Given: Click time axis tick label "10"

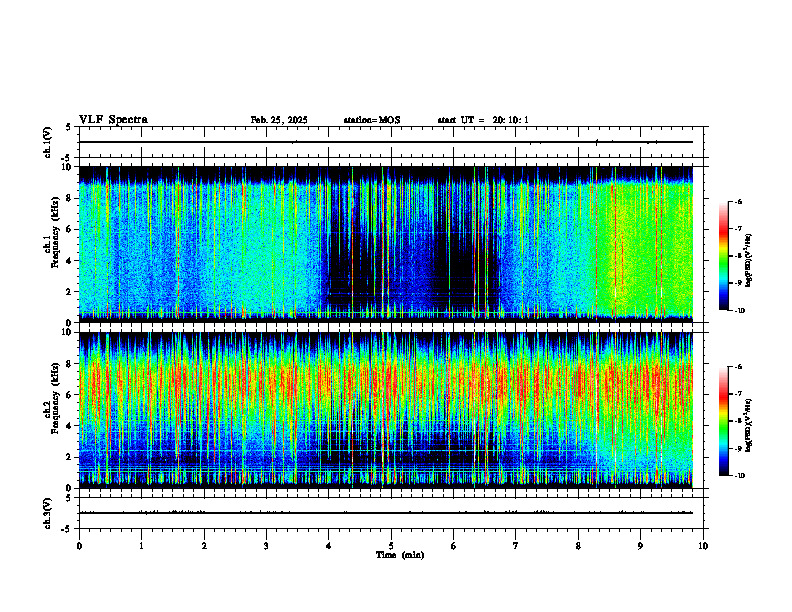Looking at the screenshot, I should pyautogui.click(x=703, y=546).
